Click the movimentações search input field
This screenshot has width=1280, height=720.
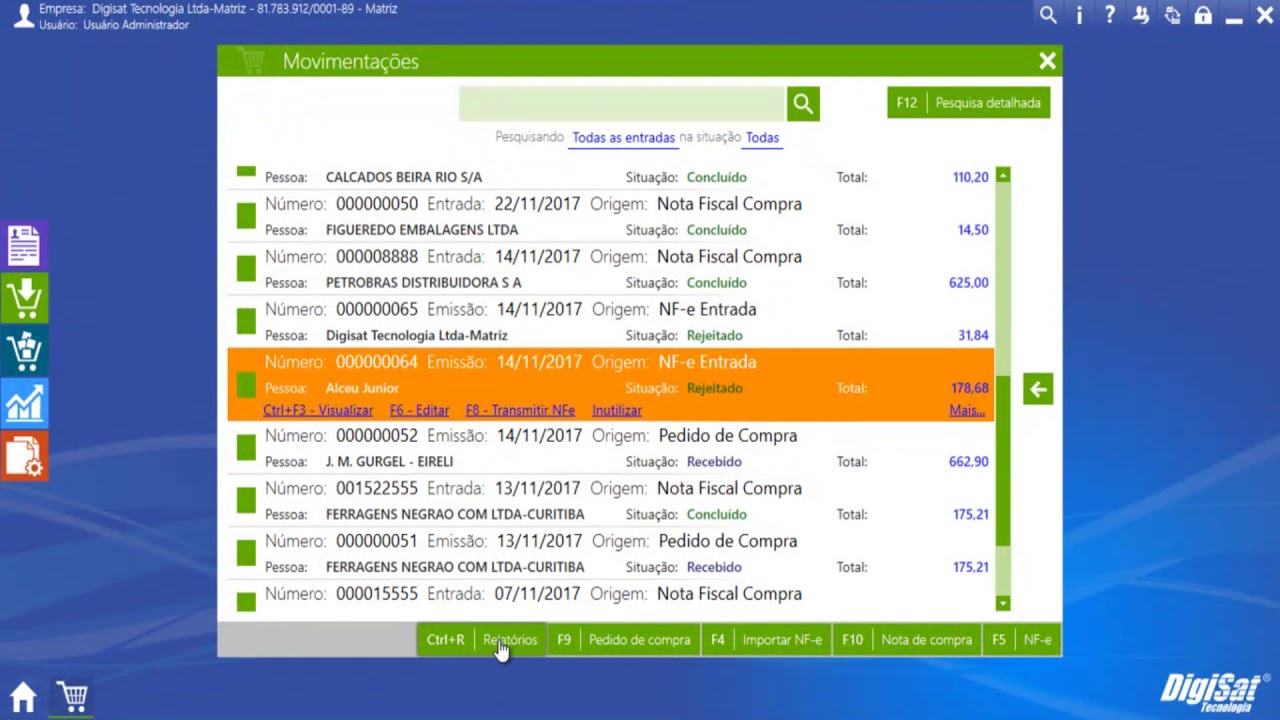(622, 104)
